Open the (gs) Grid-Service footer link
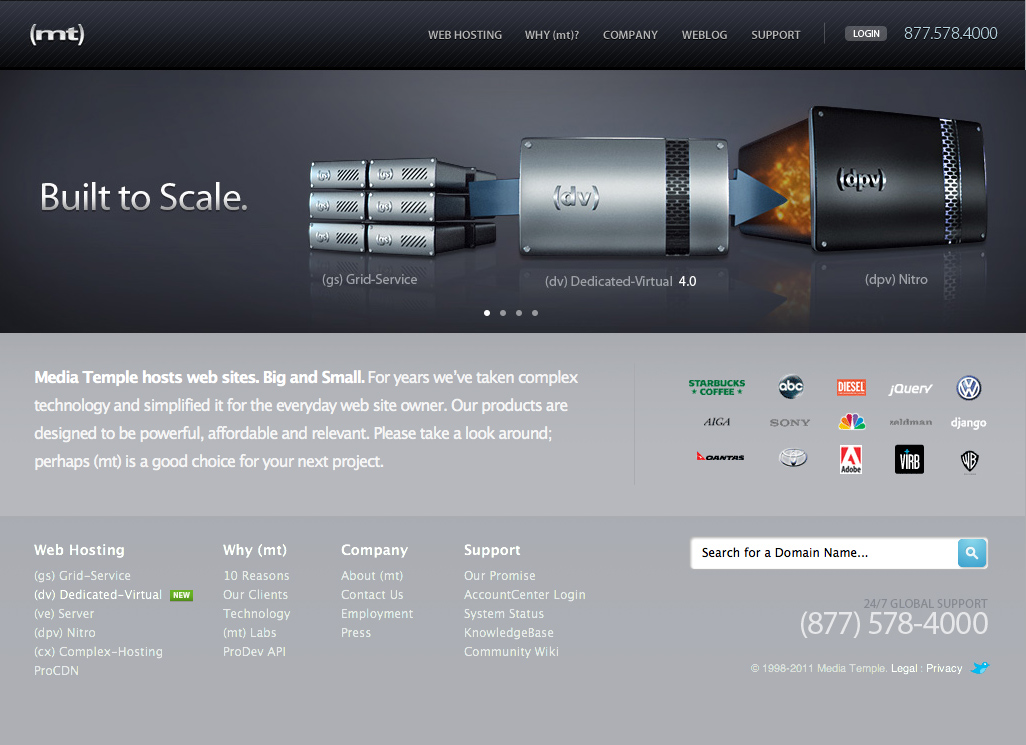The height and width of the screenshot is (745, 1026). pos(82,576)
